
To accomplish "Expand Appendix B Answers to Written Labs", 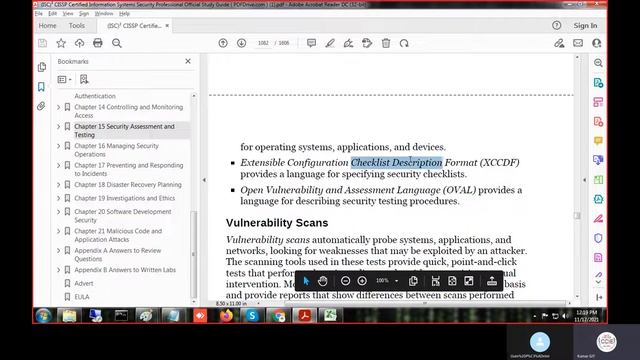I will coord(58,270).
